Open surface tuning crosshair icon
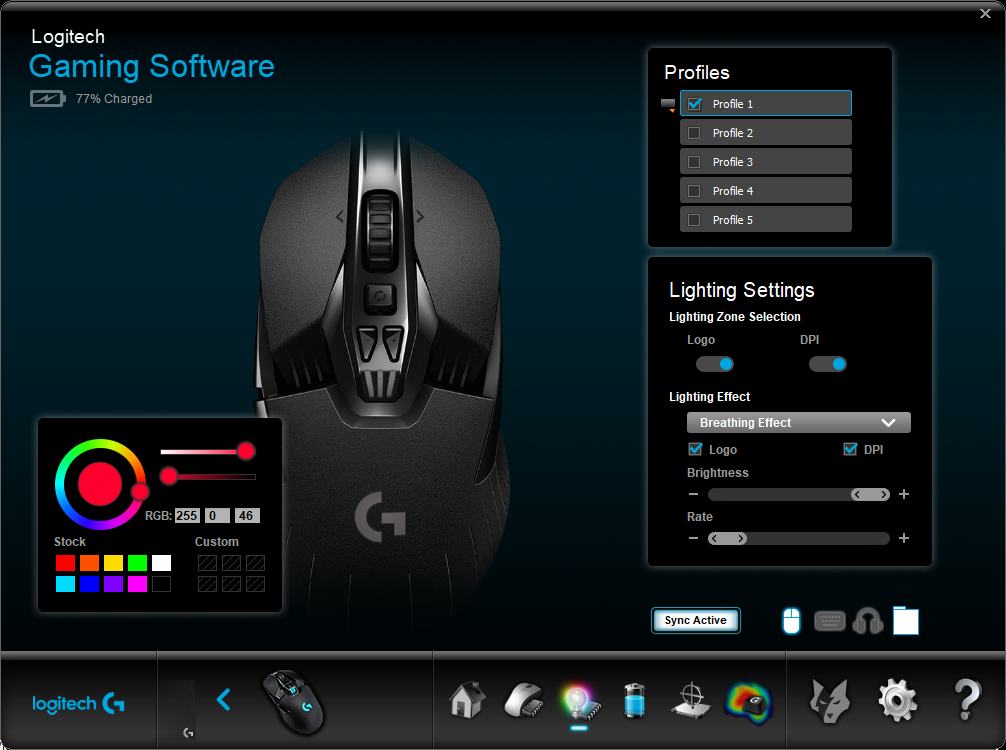The height and width of the screenshot is (750, 1006). 691,701
